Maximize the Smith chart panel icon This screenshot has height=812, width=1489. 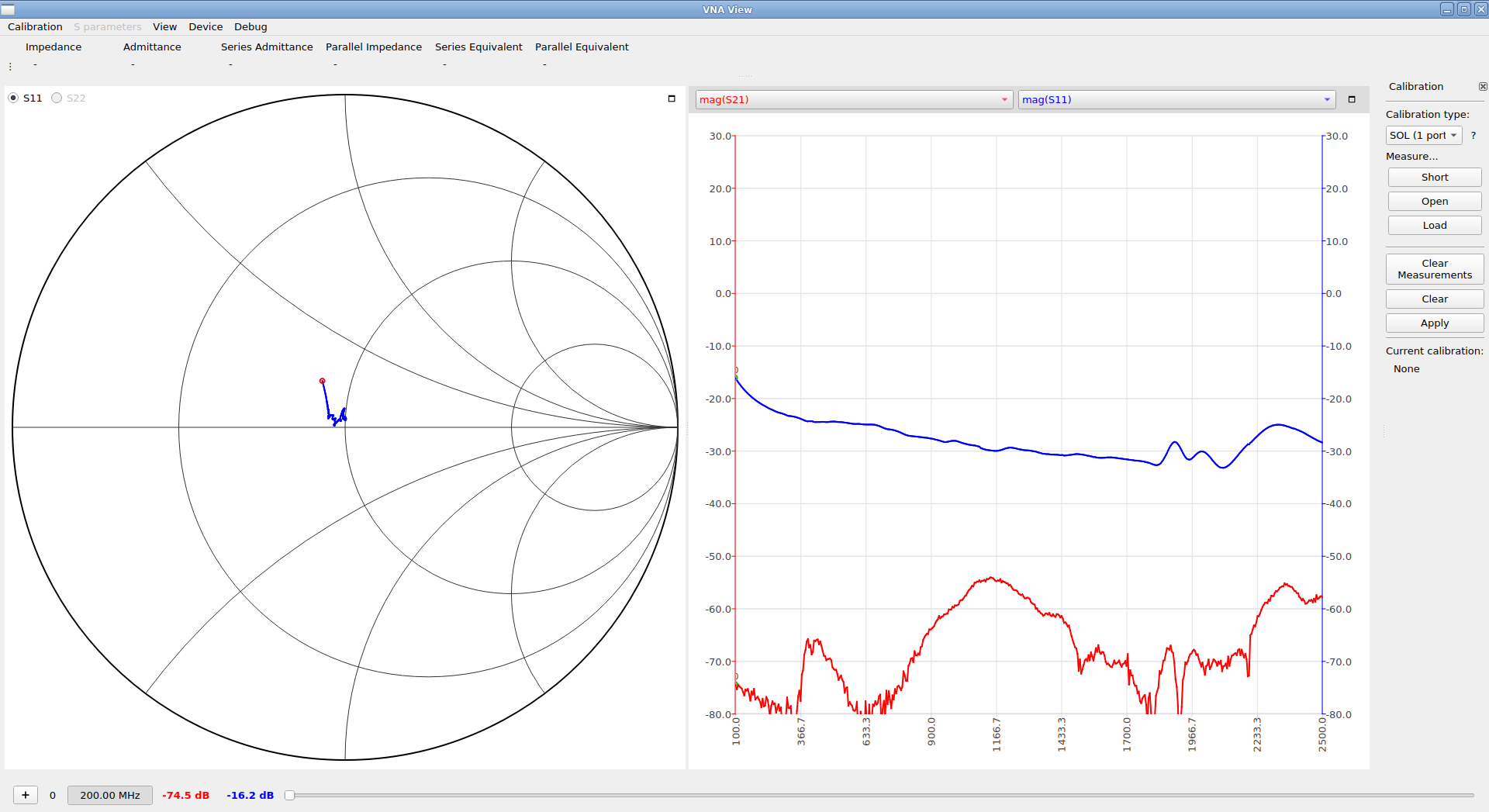coord(672,98)
